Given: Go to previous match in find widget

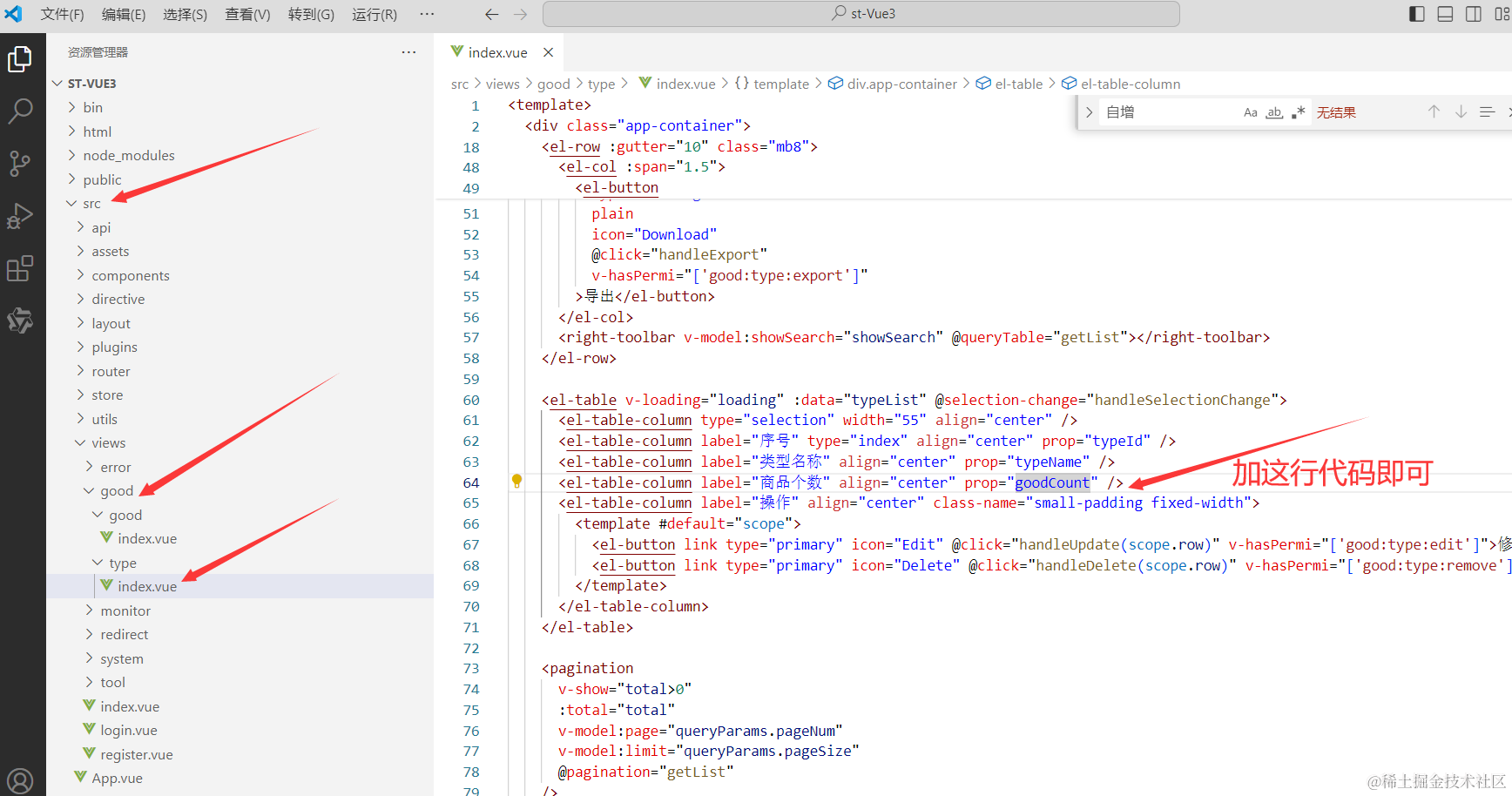Looking at the screenshot, I should [1434, 112].
